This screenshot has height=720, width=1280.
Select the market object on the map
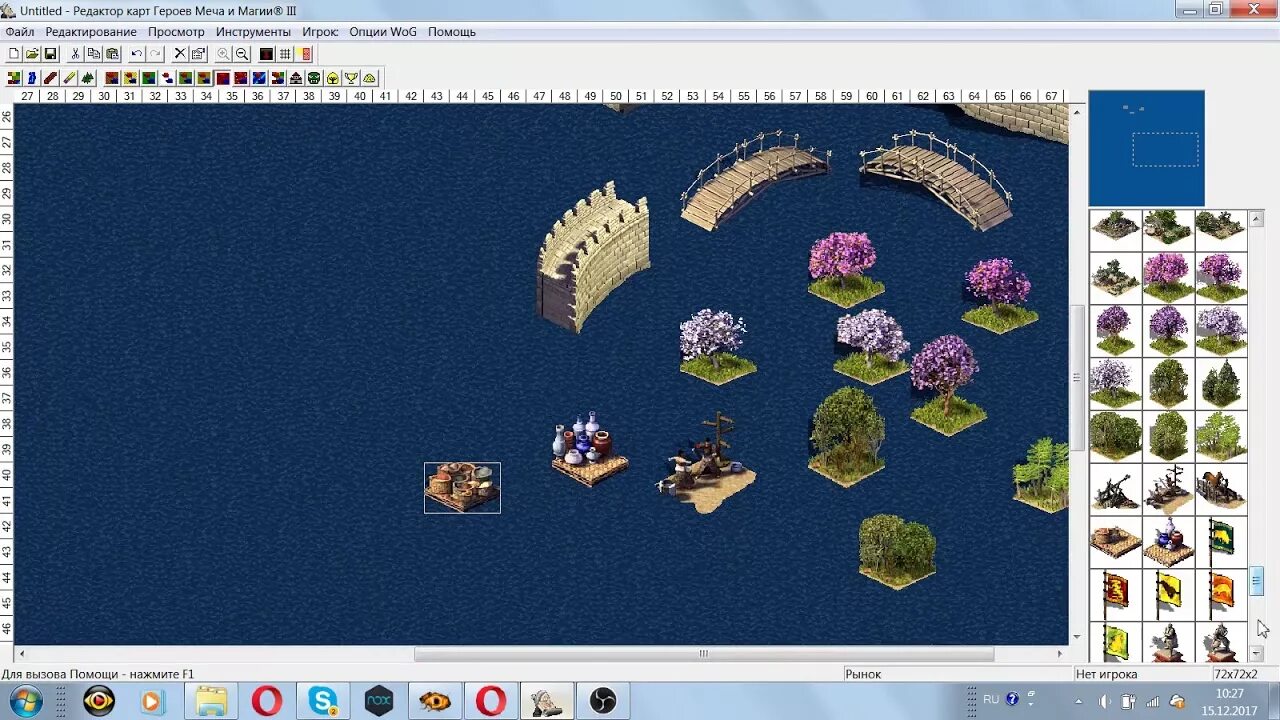[x=462, y=487]
